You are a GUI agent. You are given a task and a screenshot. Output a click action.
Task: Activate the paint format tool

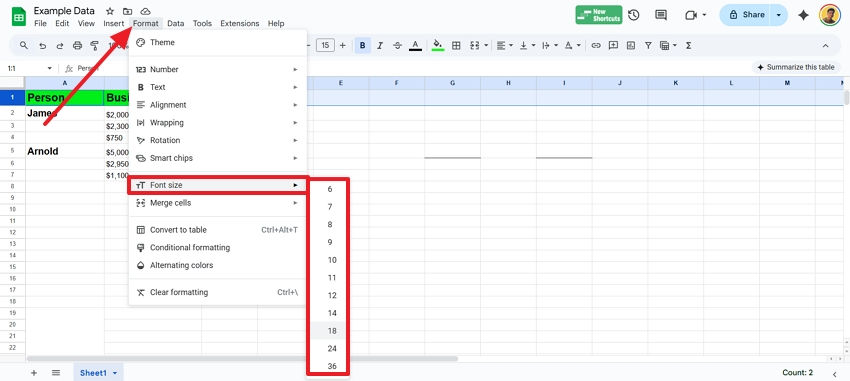point(95,46)
